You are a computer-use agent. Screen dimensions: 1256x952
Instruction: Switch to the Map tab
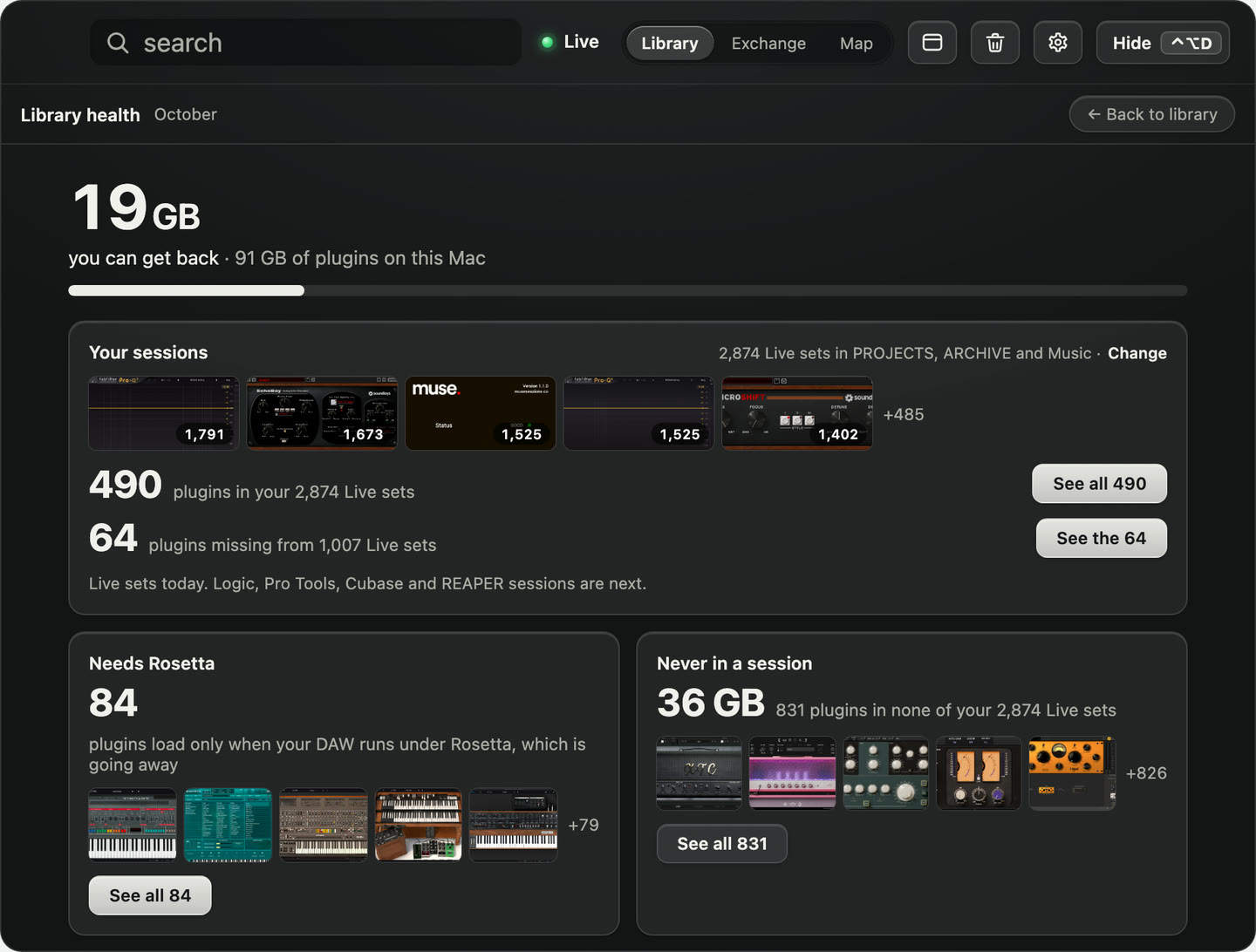(857, 43)
